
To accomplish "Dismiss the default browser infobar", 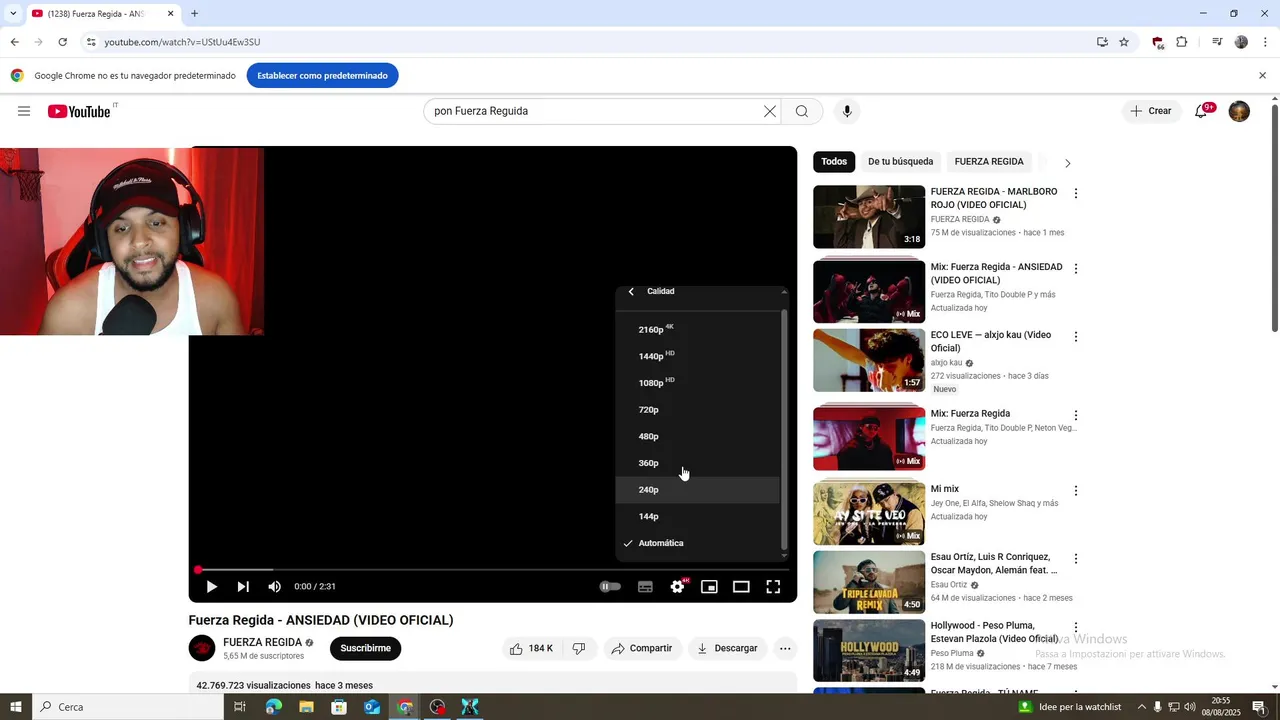I will coord(1262,75).
